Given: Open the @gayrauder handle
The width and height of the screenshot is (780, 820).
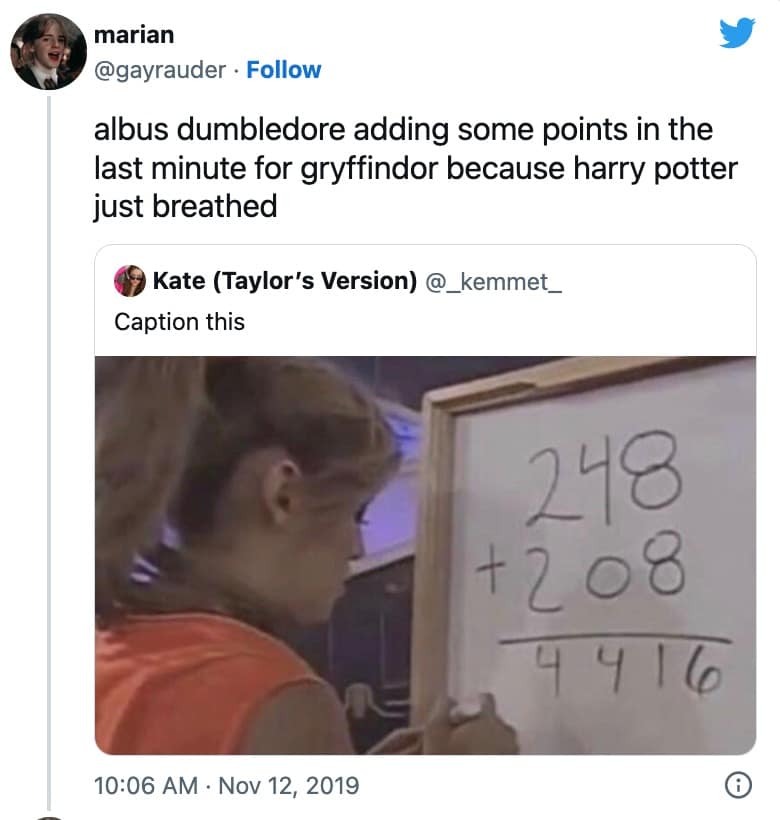Looking at the screenshot, I should tap(160, 70).
